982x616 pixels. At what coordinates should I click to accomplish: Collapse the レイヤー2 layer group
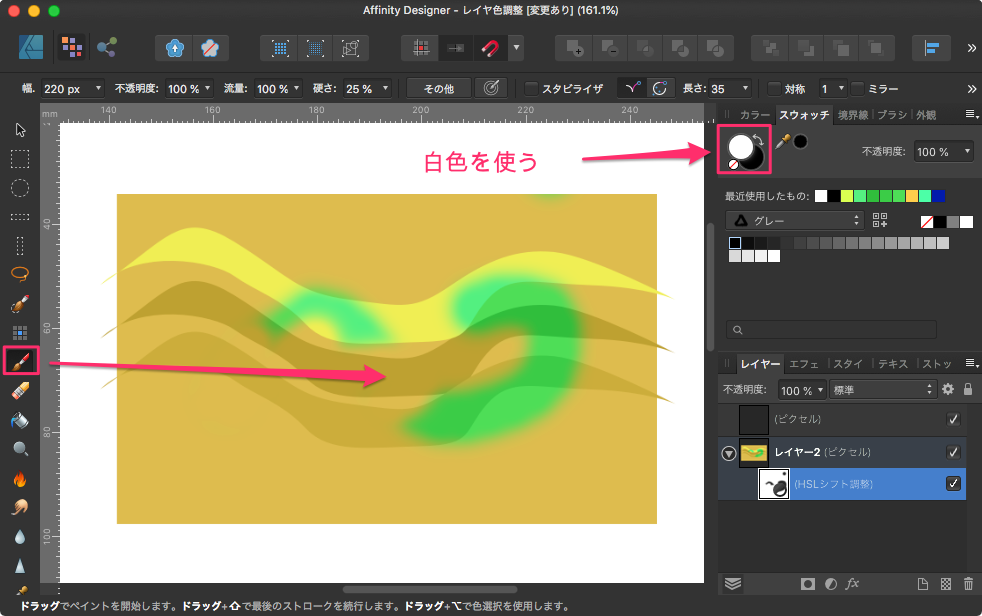point(728,453)
